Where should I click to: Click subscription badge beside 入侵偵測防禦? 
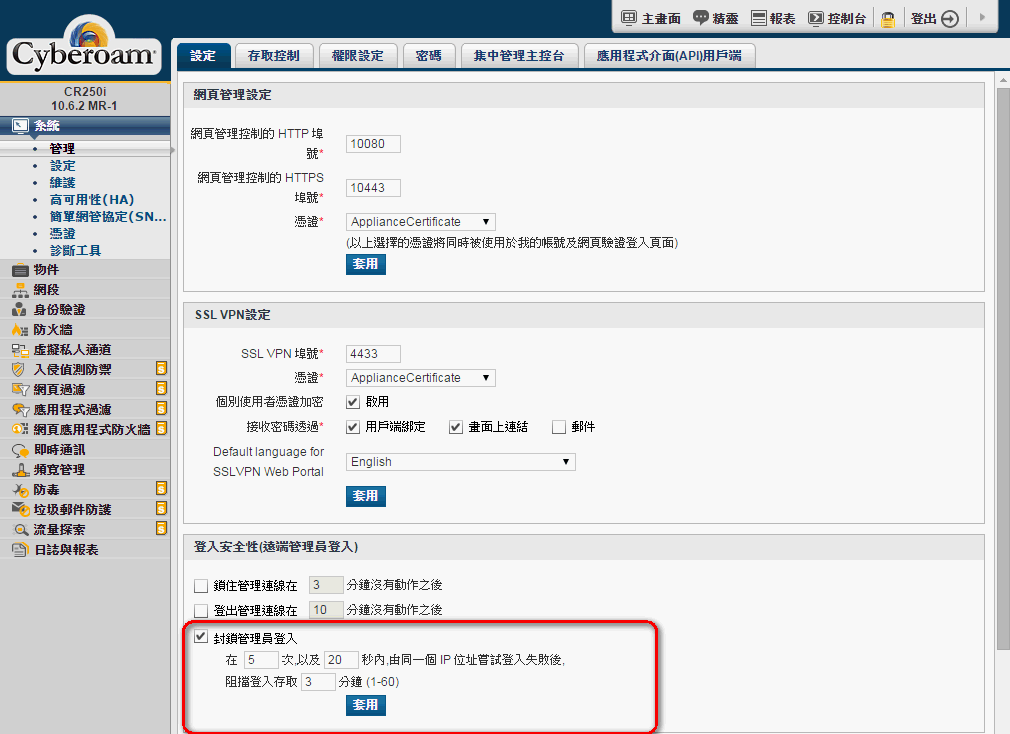[x=162, y=368]
